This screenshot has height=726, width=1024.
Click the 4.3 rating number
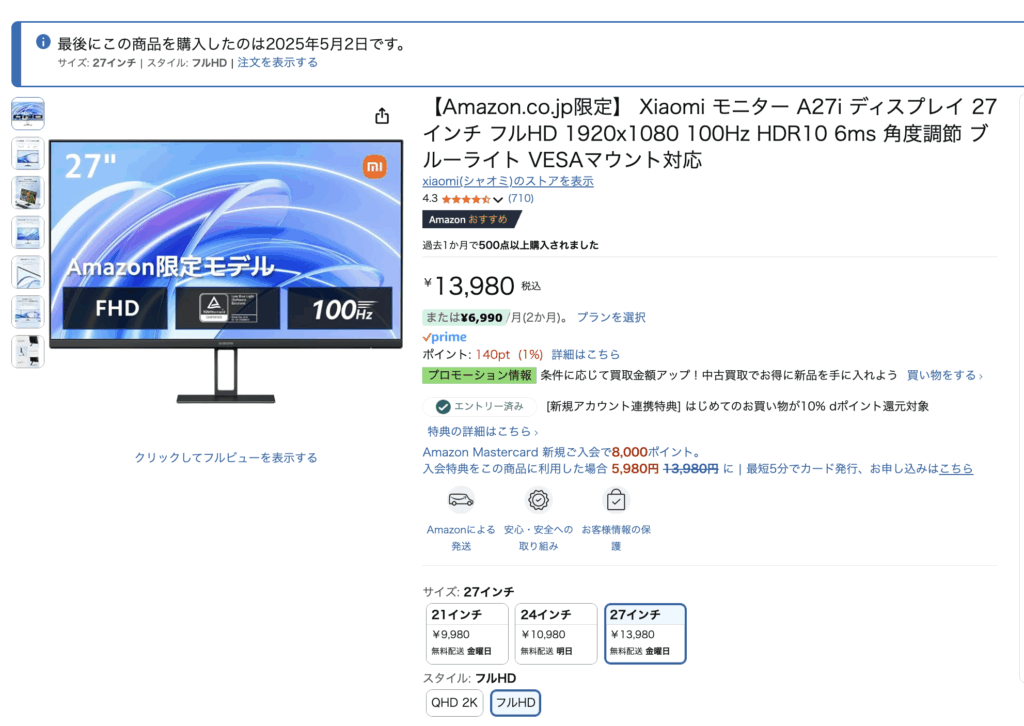pyautogui.click(x=430, y=198)
